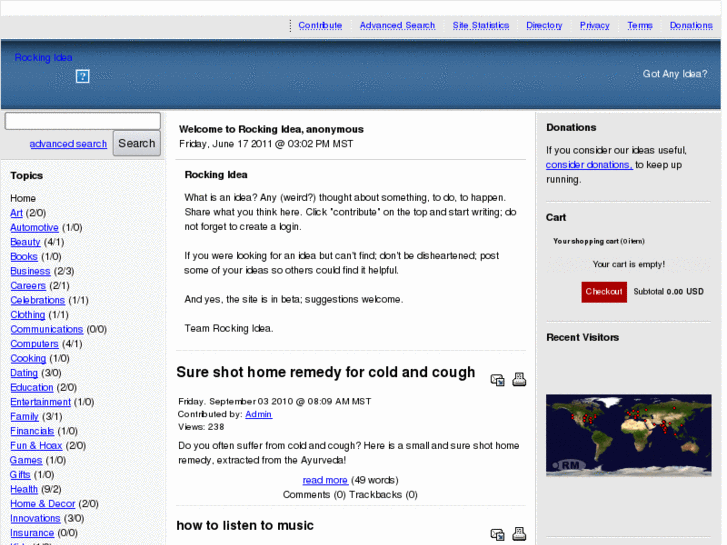Open the Rocking Idea site title link

pos(43,58)
